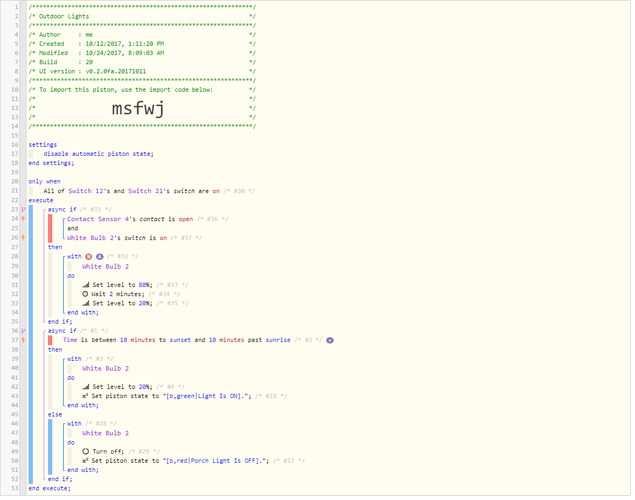Click the first 'async if' statement, #31
635x500 pixels.
[62, 209]
